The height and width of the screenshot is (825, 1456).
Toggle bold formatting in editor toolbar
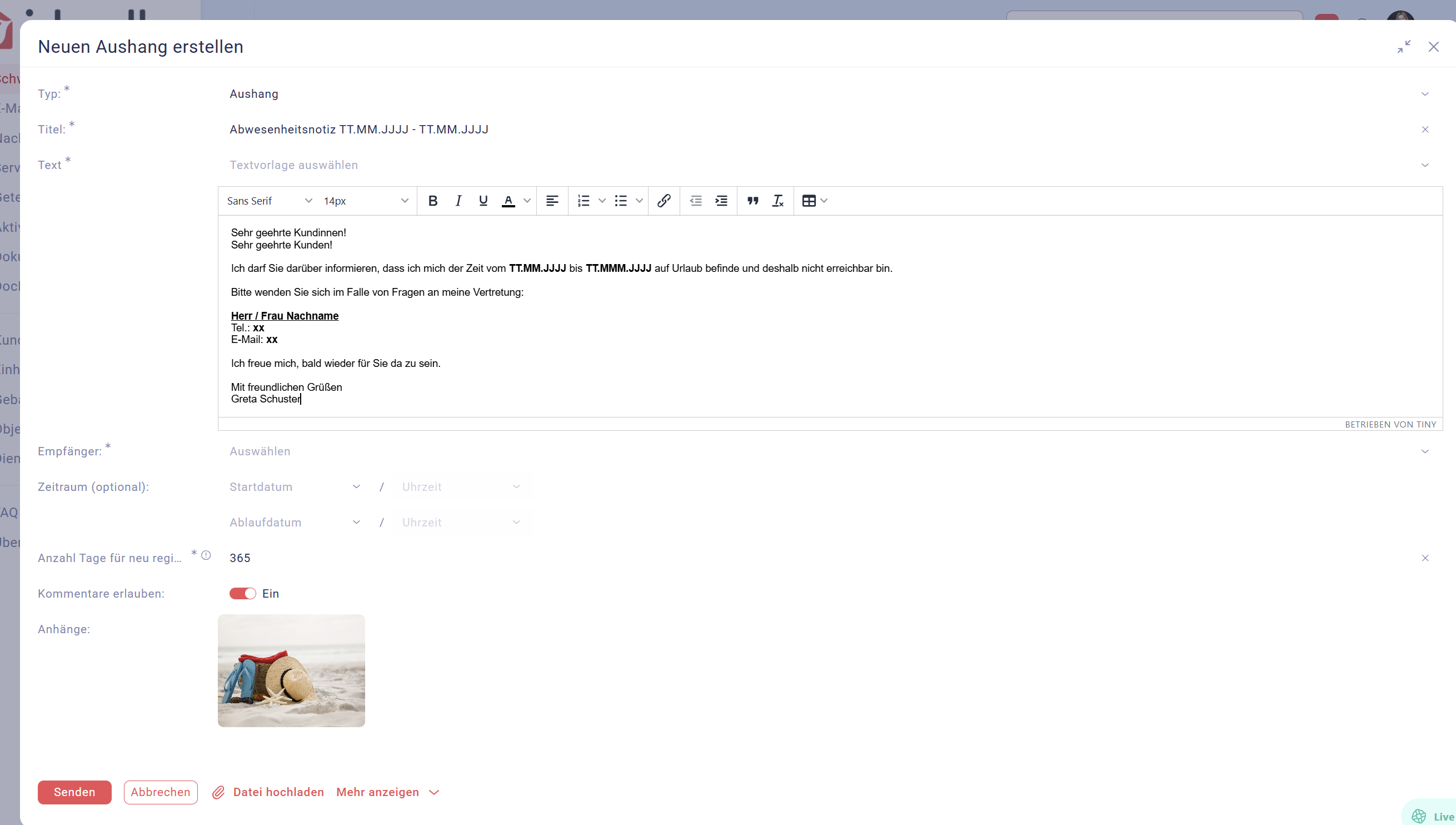[433, 201]
